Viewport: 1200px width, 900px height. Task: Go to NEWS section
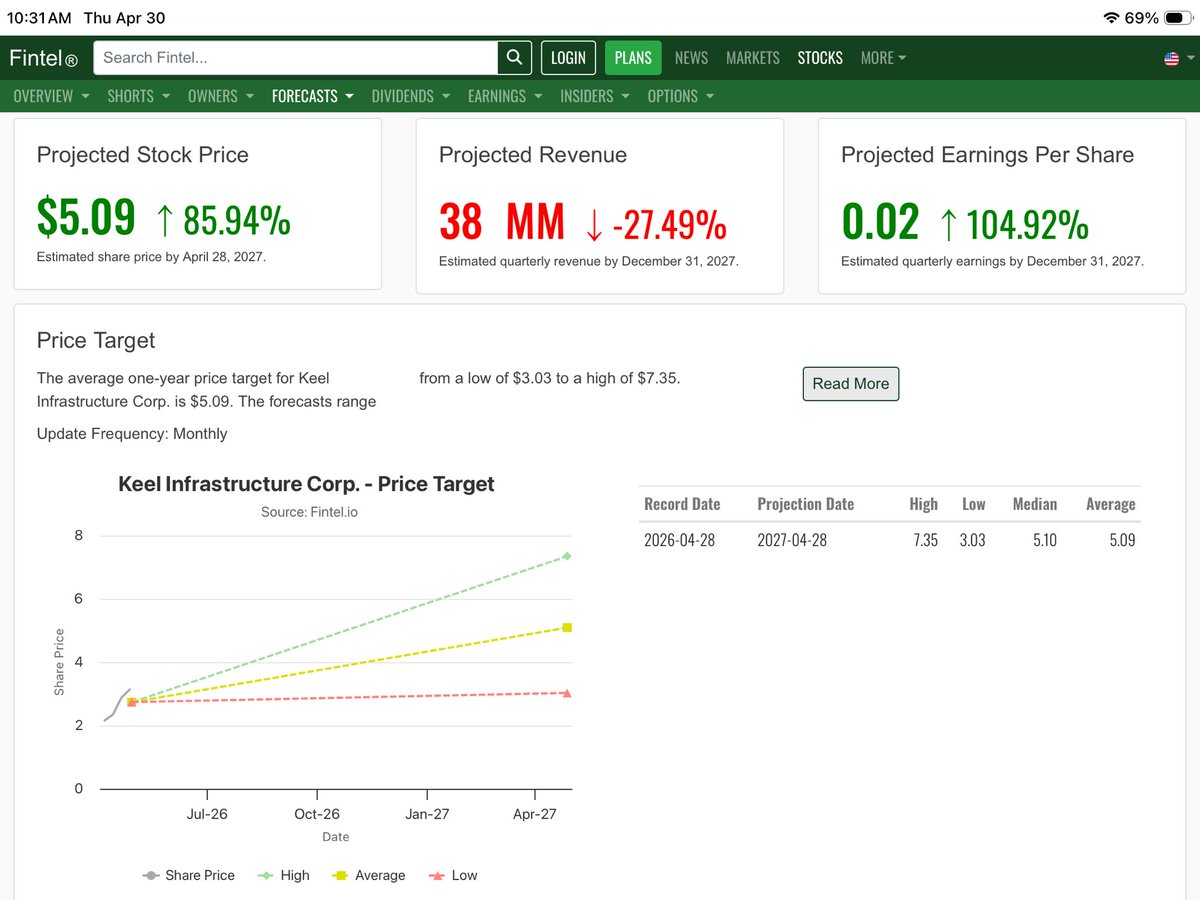pyautogui.click(x=691, y=58)
